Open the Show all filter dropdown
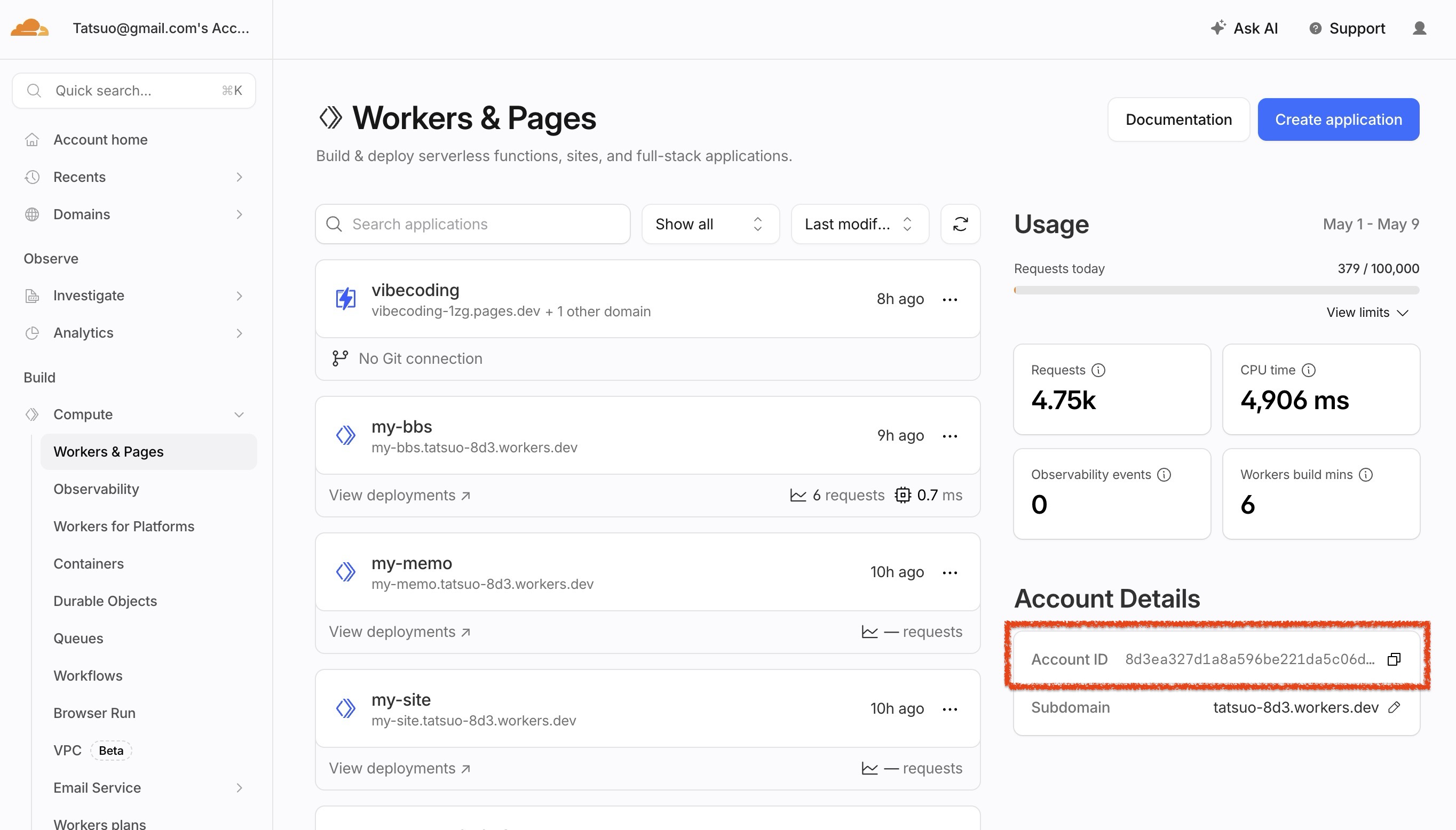The width and height of the screenshot is (1456, 830). pos(710,224)
